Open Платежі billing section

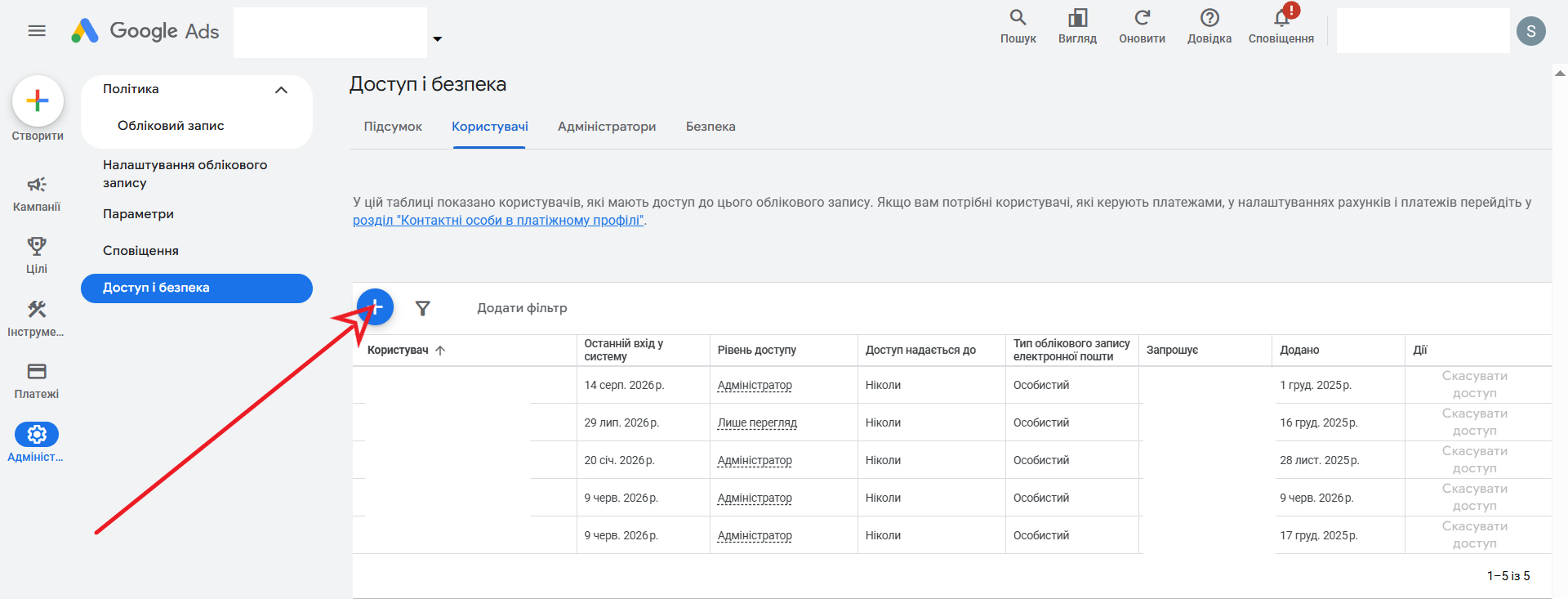click(x=37, y=381)
